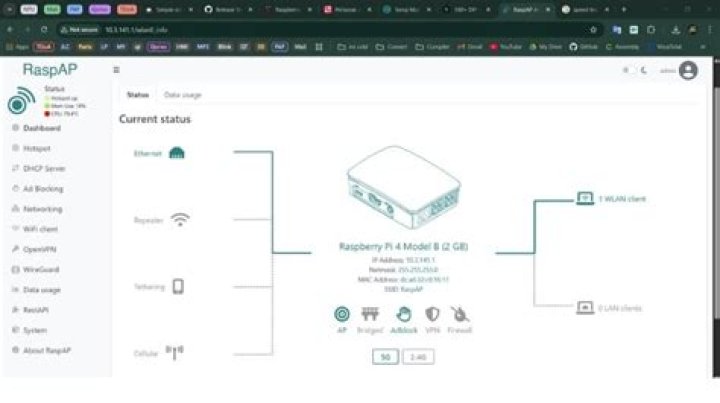The width and height of the screenshot is (720, 403).
Task: Click the Ethernet port icon
Action: click(x=177, y=153)
